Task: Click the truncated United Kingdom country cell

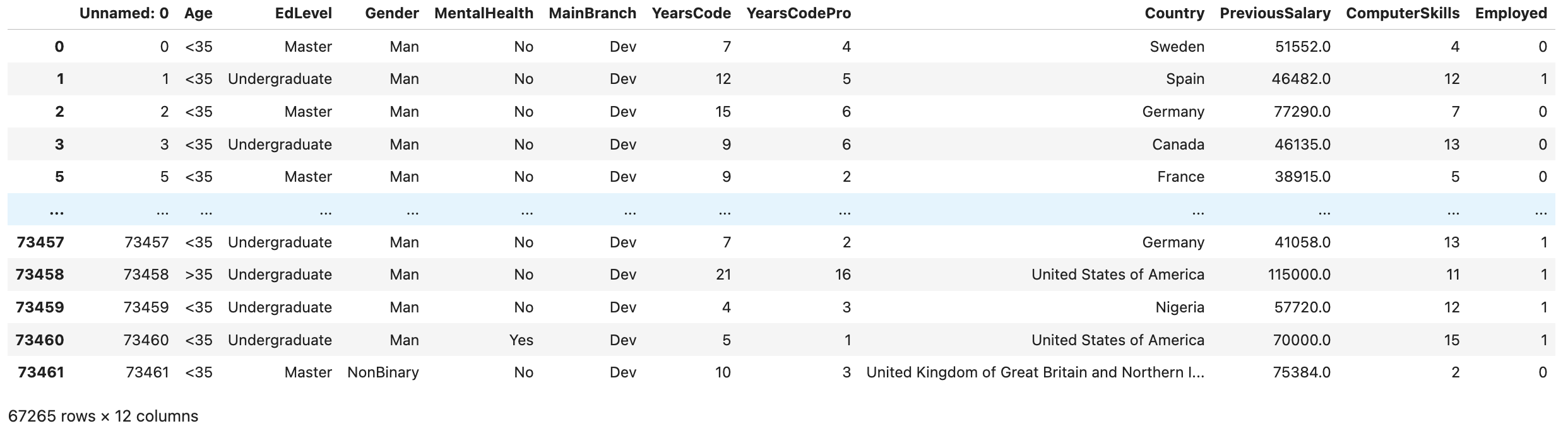Action: (1035, 372)
